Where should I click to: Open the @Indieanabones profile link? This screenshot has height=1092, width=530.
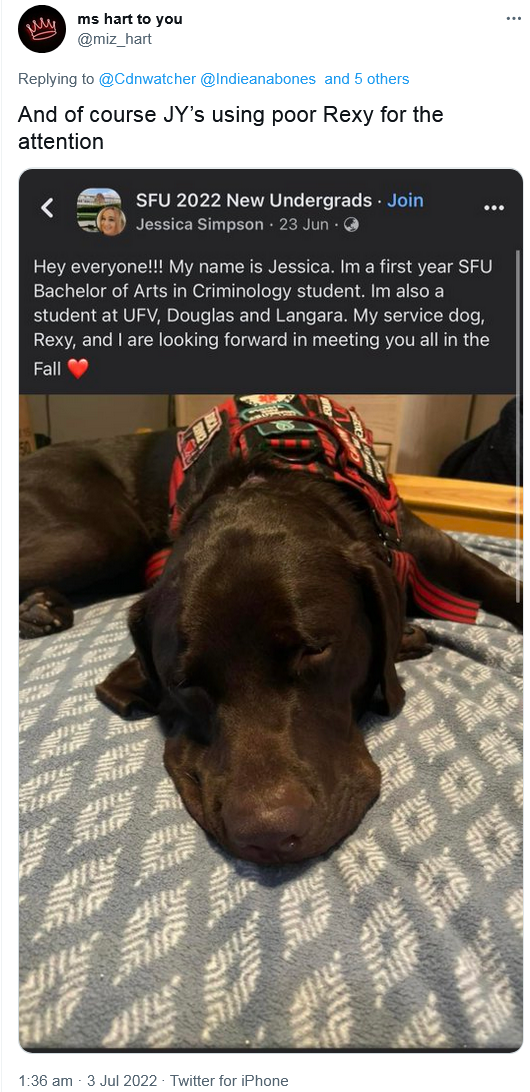tap(258, 79)
